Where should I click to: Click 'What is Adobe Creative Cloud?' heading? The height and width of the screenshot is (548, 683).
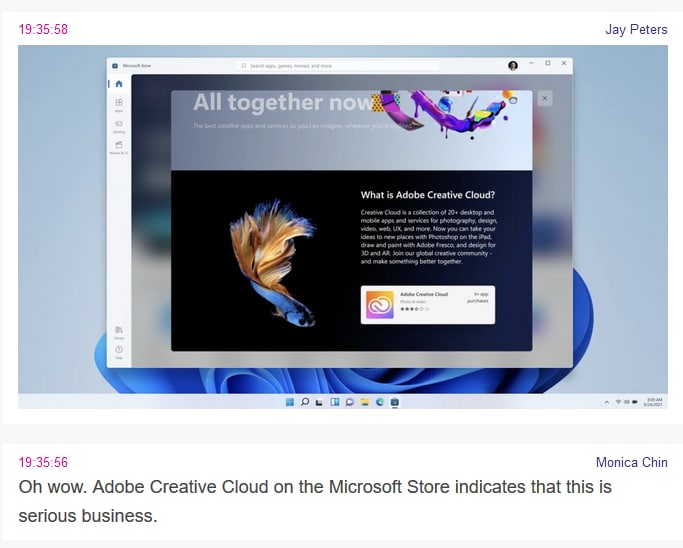[x=428, y=195]
